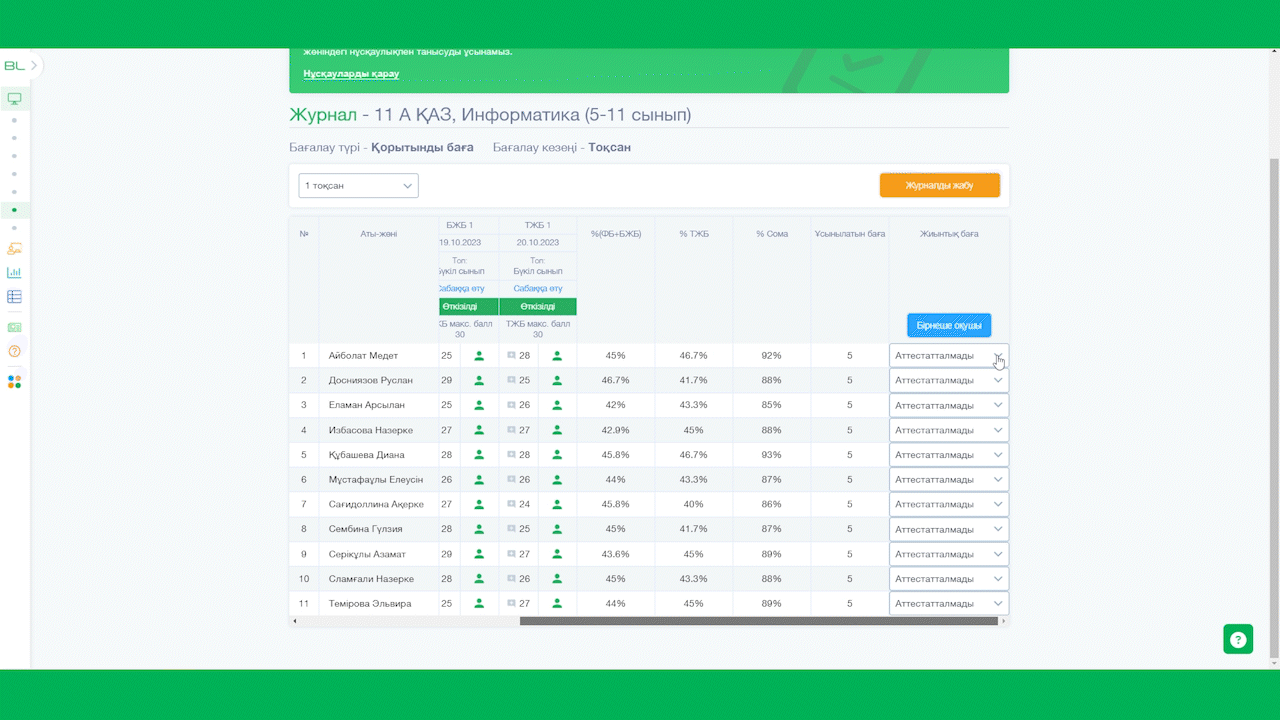Open the colorful apps dots icon
This screenshot has width=1280, height=720.
point(14,382)
